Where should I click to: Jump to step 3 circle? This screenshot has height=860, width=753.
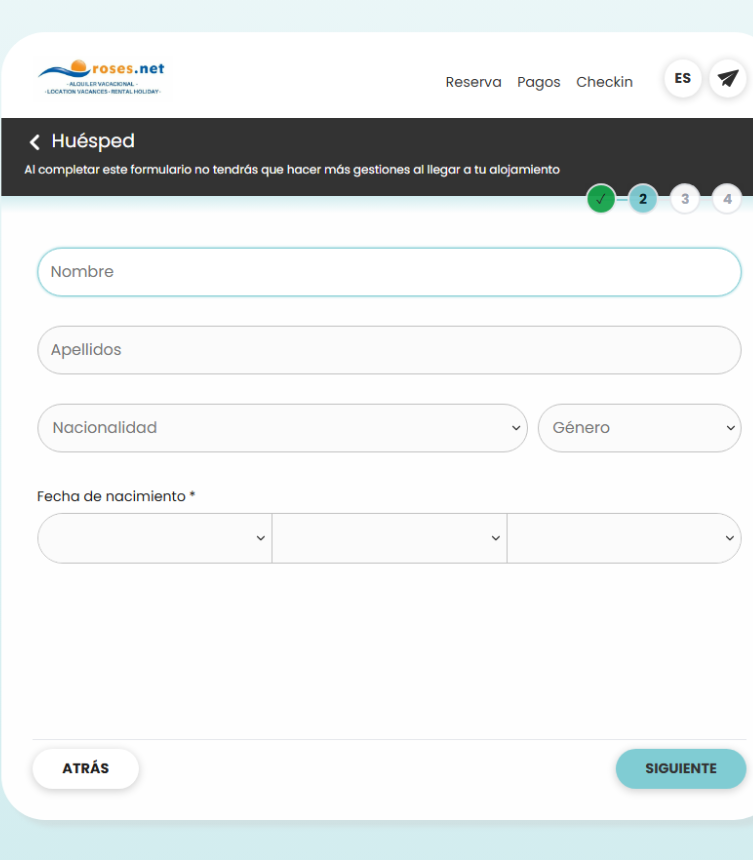685,199
